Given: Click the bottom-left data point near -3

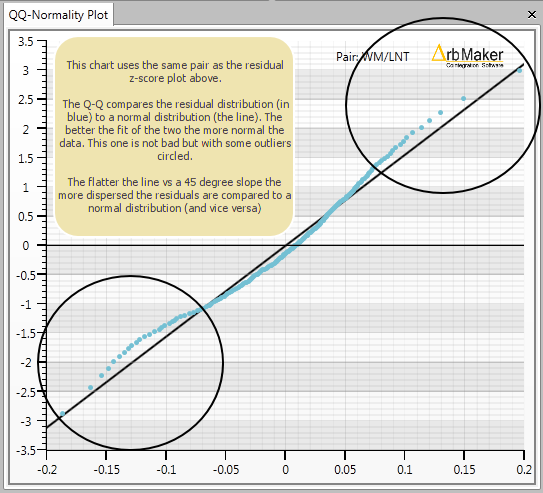Looking at the screenshot, I should coord(63,414).
